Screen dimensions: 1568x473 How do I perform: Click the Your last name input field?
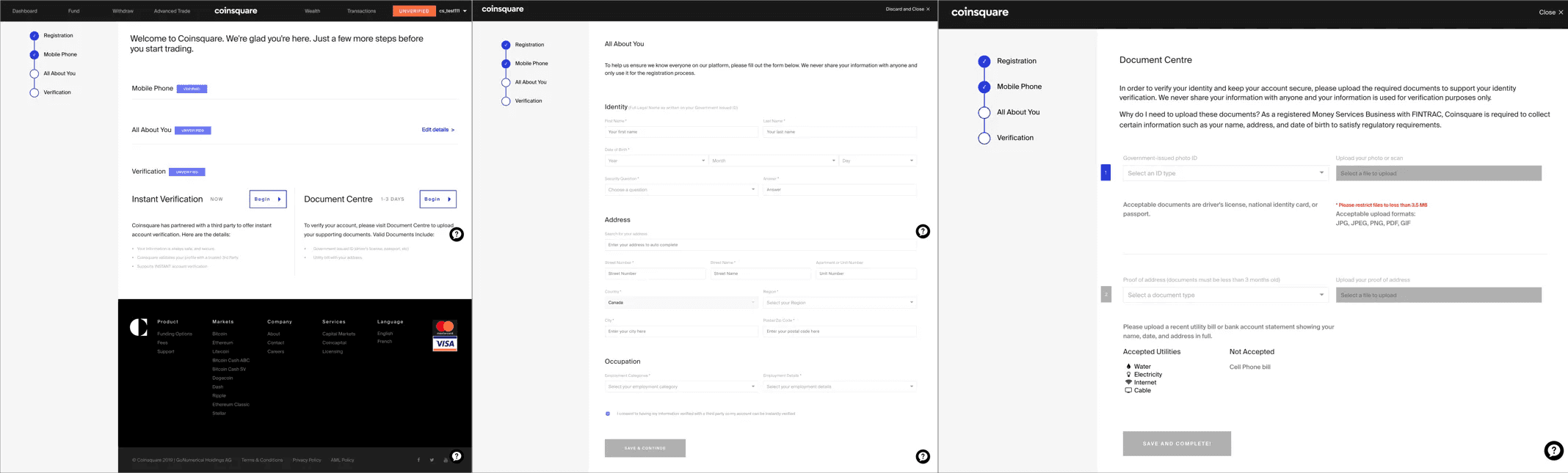tap(839, 133)
